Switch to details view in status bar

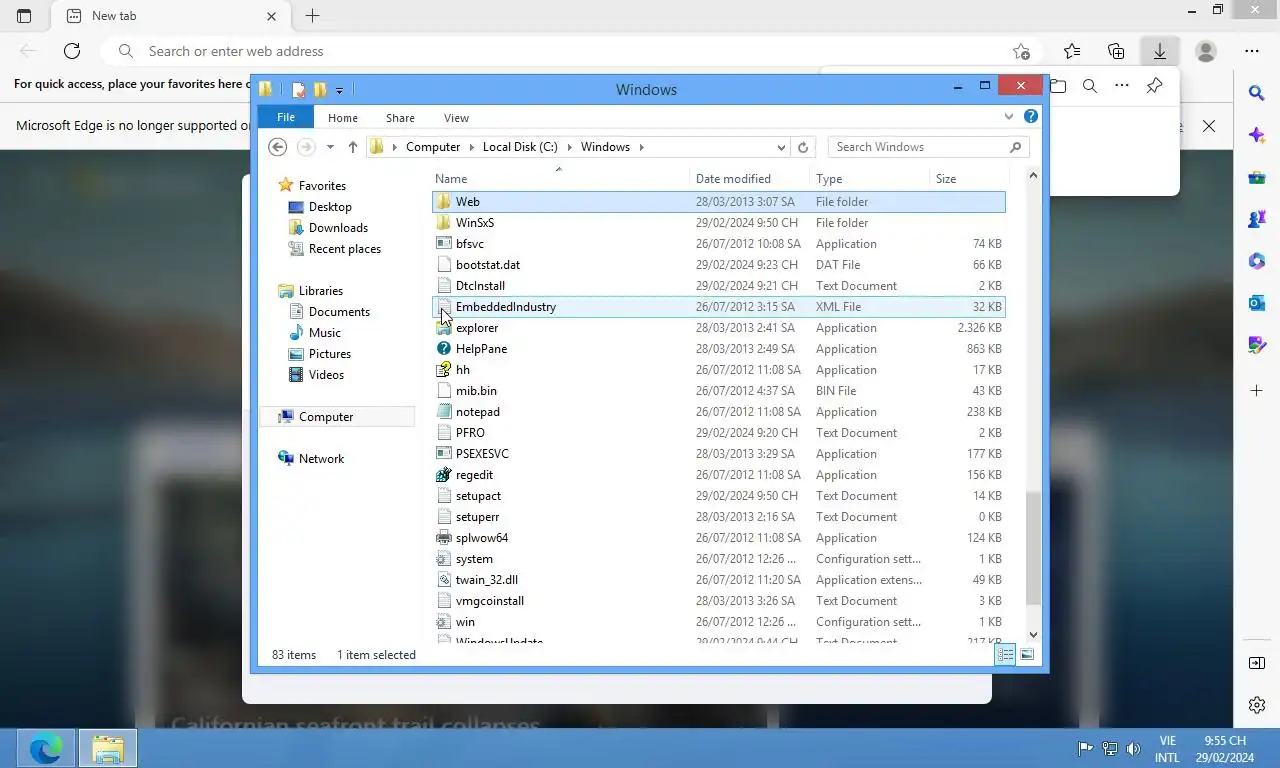[x=1005, y=655]
